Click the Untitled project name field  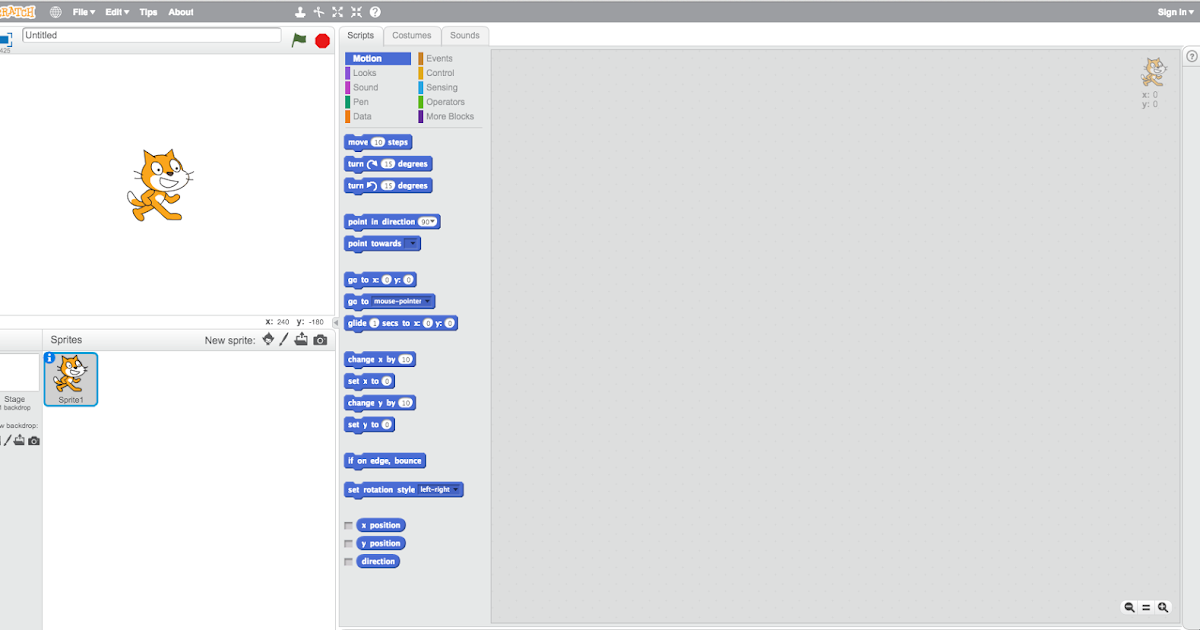click(150, 34)
